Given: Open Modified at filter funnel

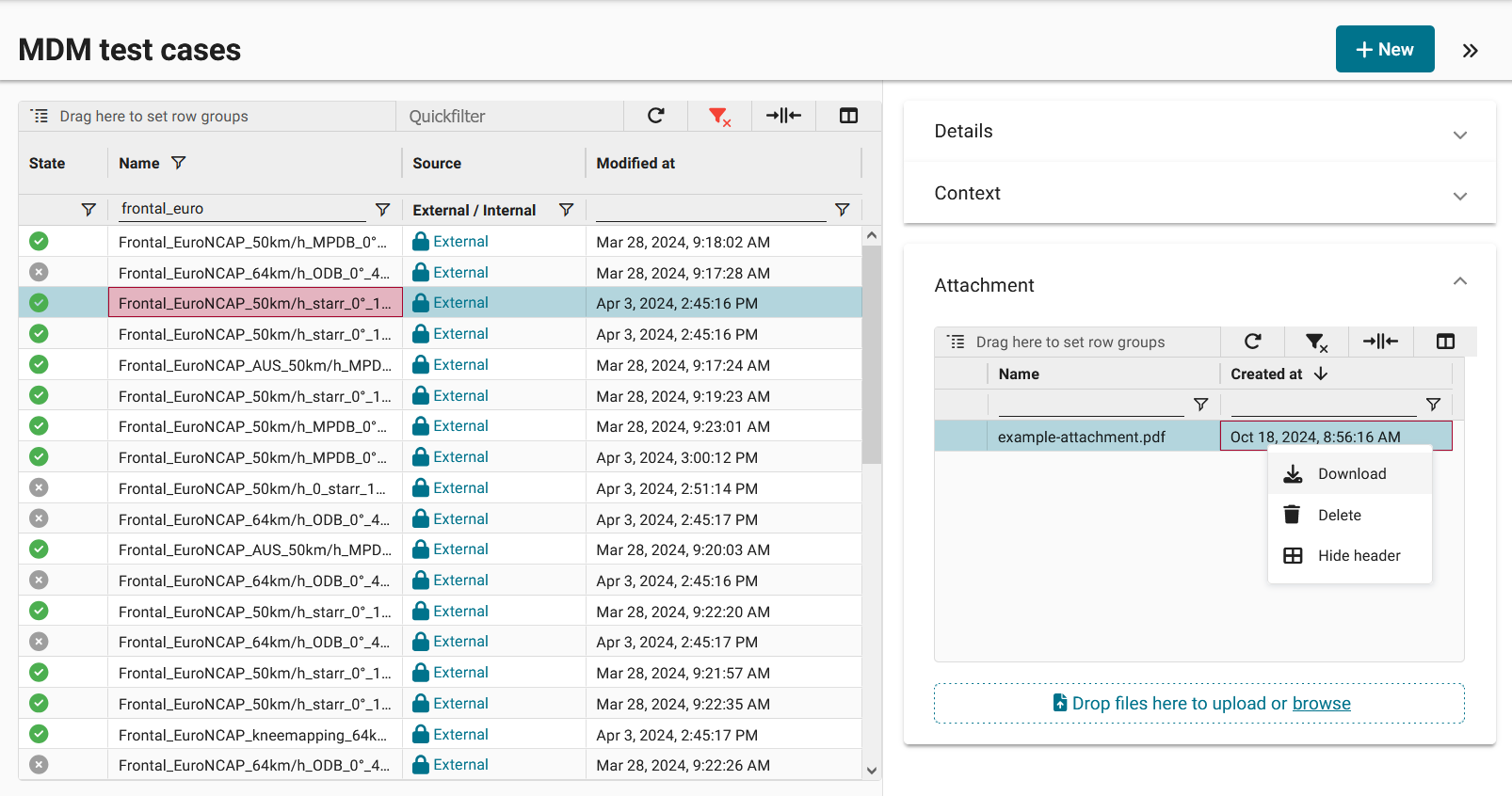Looking at the screenshot, I should coord(842,210).
